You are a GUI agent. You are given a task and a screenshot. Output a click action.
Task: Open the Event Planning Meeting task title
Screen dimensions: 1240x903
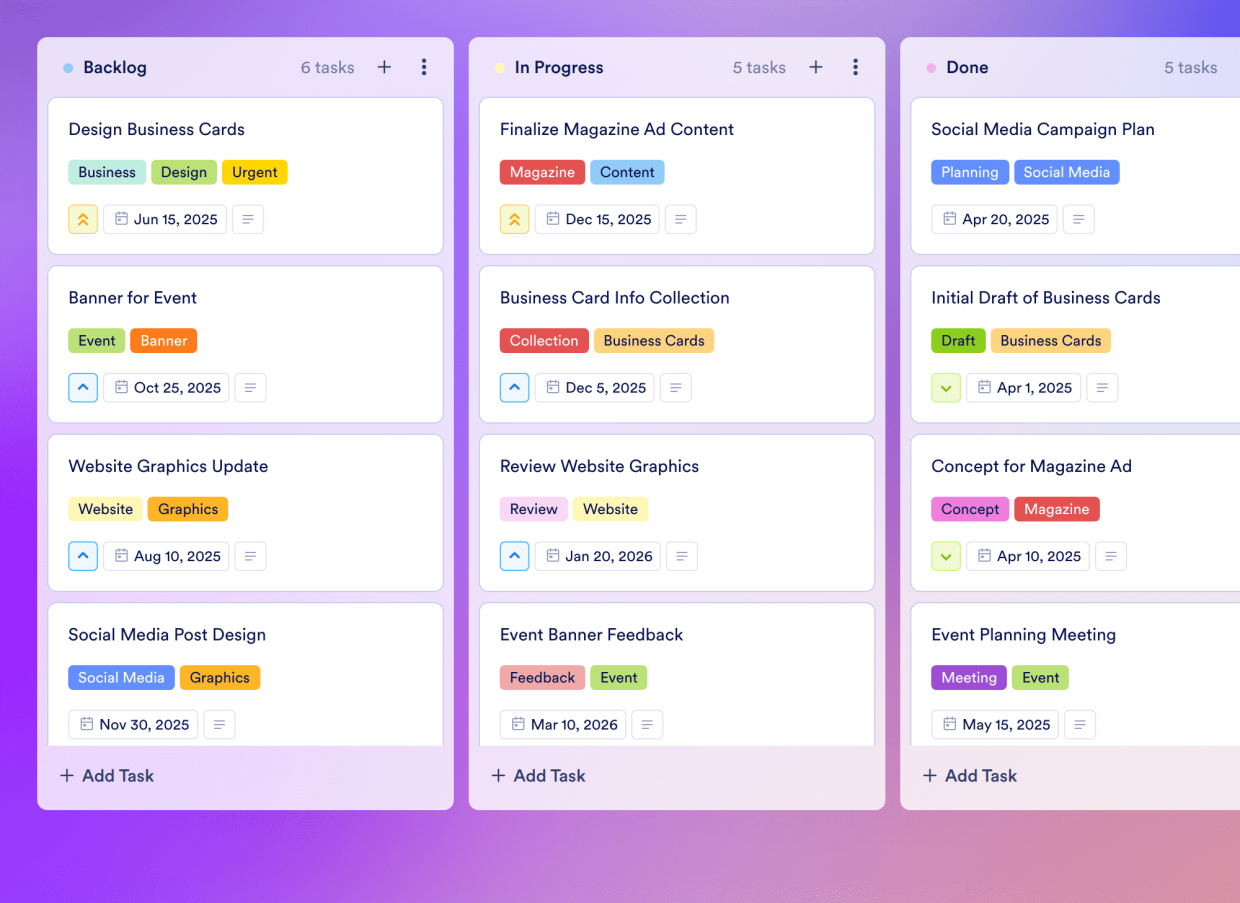pyautogui.click(x=1023, y=634)
